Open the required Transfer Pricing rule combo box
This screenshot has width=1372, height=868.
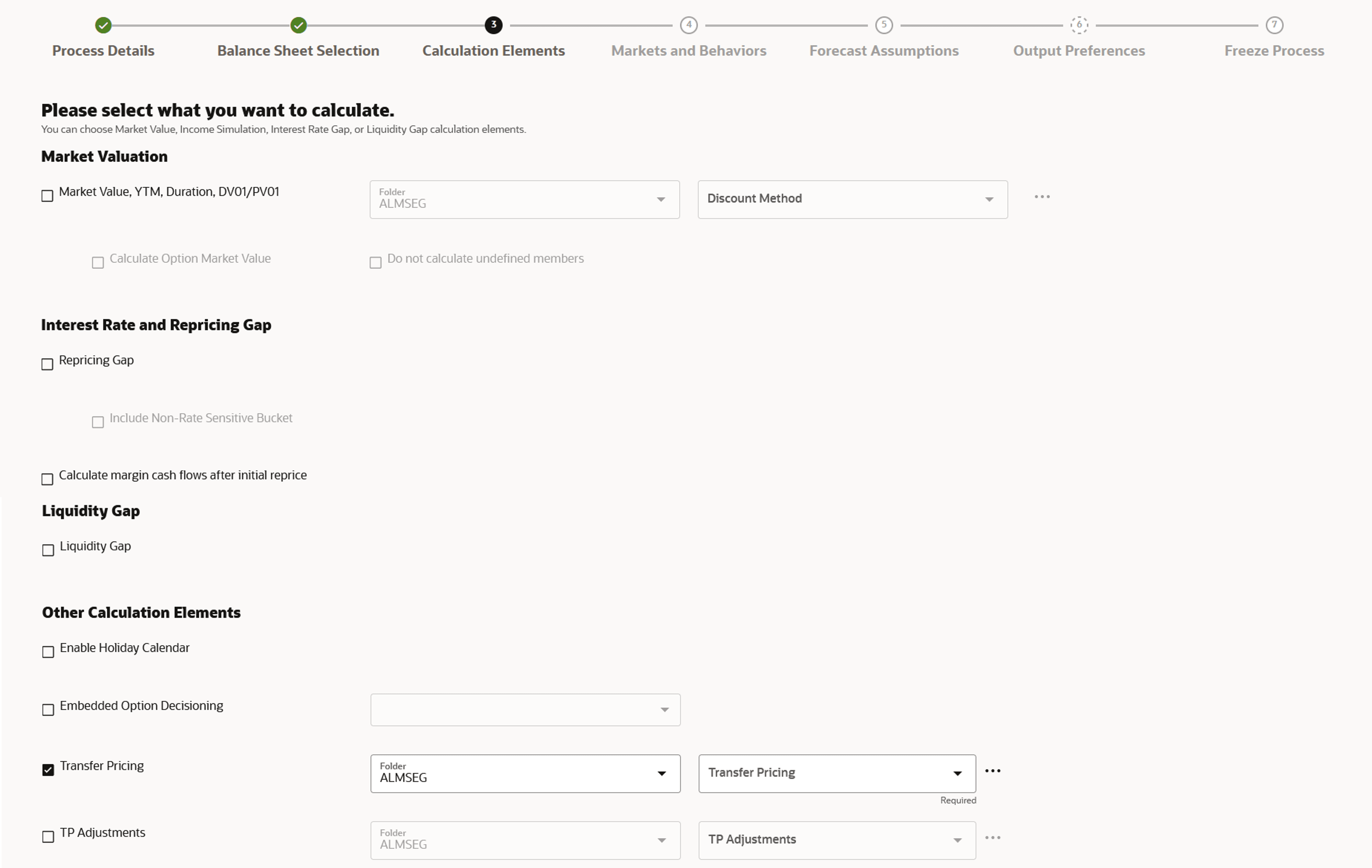(836, 773)
